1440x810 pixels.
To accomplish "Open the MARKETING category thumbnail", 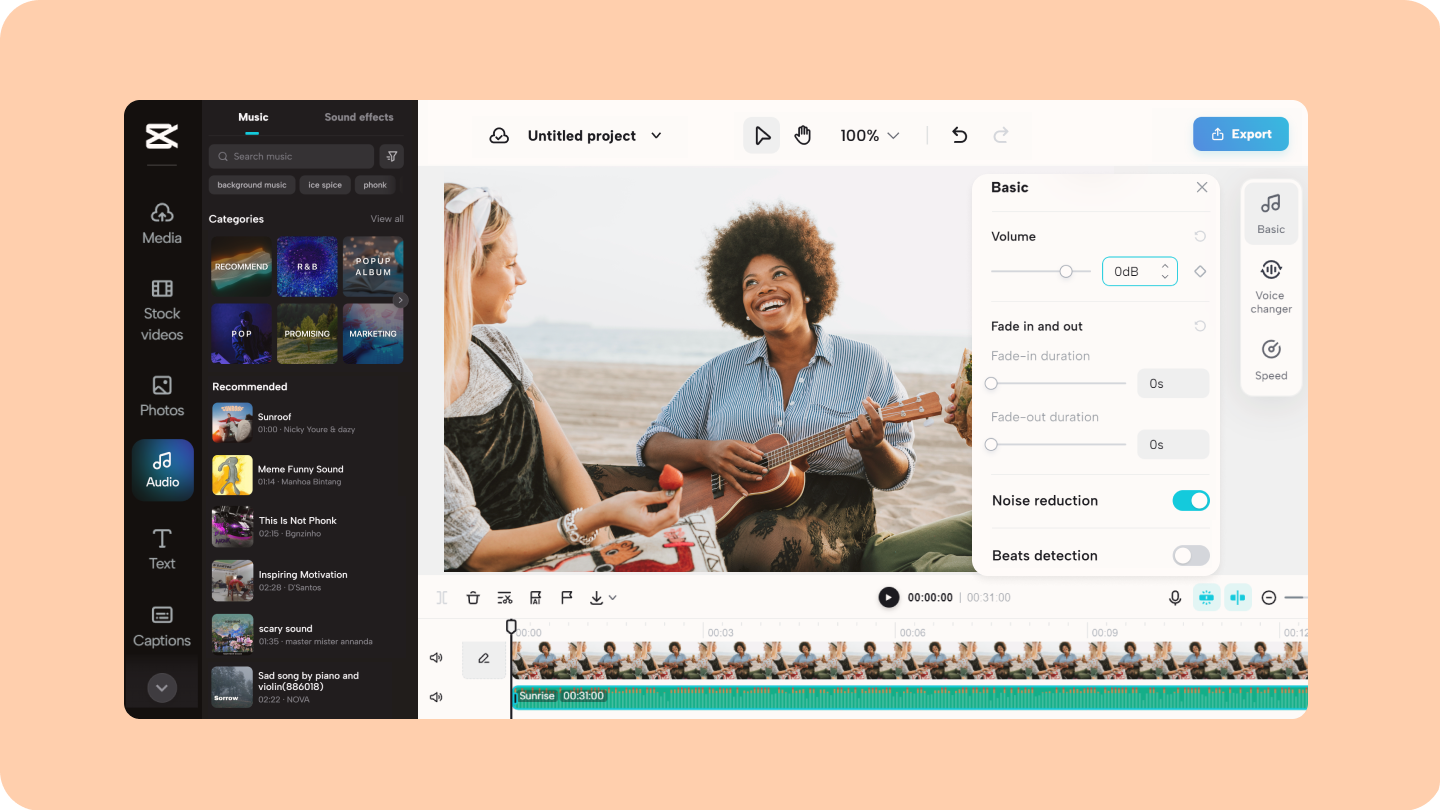I will pos(373,334).
